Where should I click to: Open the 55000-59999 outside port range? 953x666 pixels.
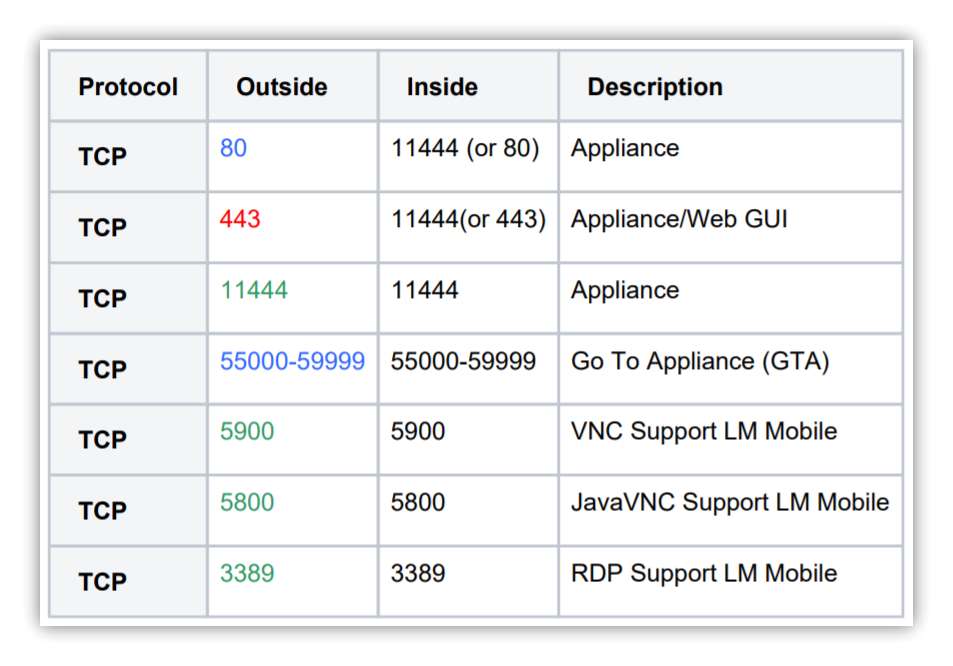(292, 362)
